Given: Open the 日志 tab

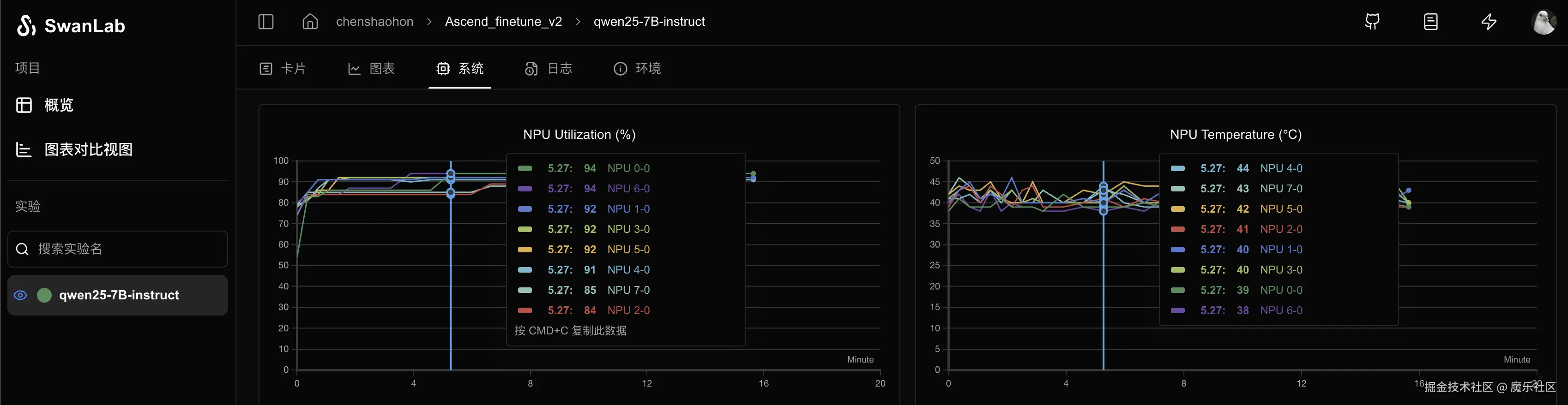Looking at the screenshot, I should click(549, 69).
